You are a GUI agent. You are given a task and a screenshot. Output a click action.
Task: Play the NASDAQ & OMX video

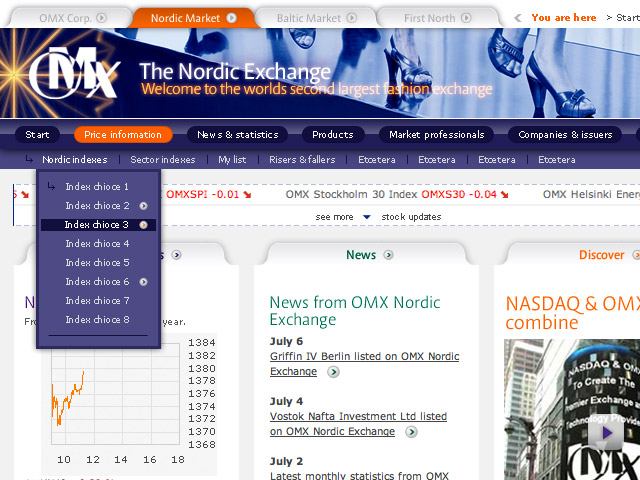coord(606,433)
